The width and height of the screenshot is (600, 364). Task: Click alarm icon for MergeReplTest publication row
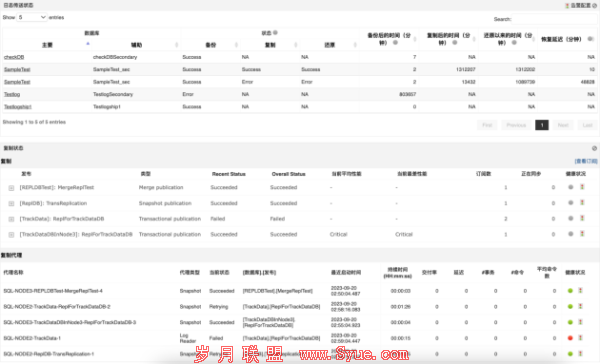coord(582,187)
